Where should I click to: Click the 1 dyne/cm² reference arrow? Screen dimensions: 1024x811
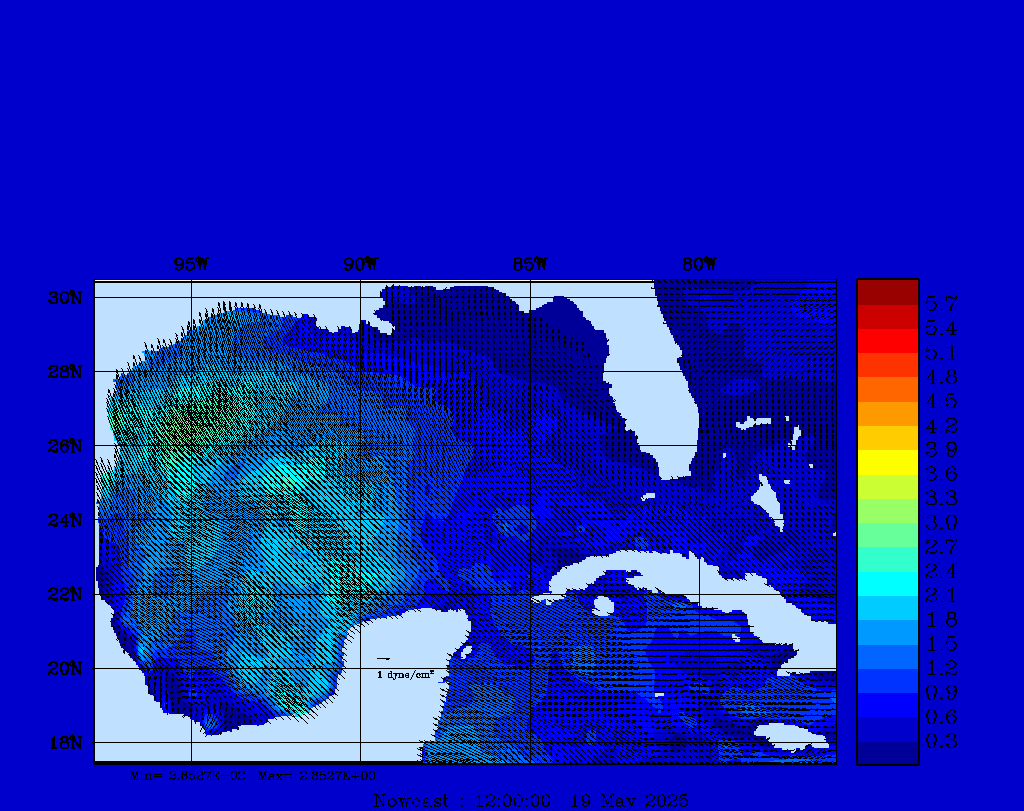[x=383, y=659]
